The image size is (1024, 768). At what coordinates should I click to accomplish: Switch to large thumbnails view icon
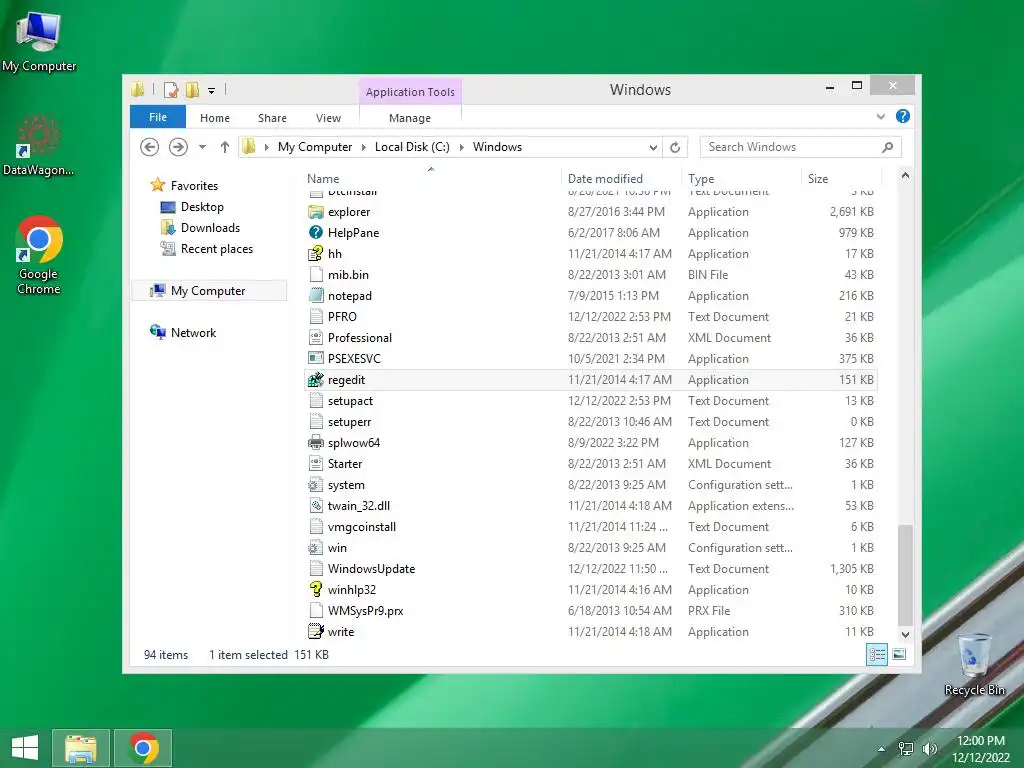pos(899,654)
